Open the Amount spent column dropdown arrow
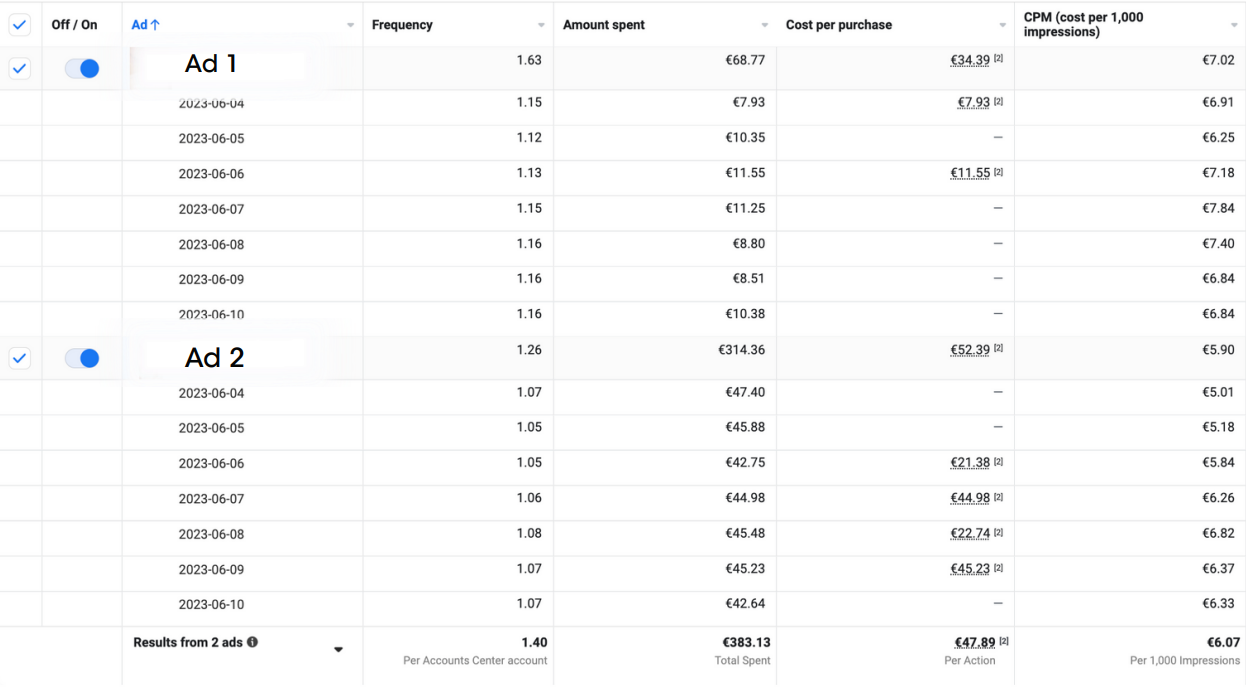Viewport: 1246px width, 687px height. (764, 25)
